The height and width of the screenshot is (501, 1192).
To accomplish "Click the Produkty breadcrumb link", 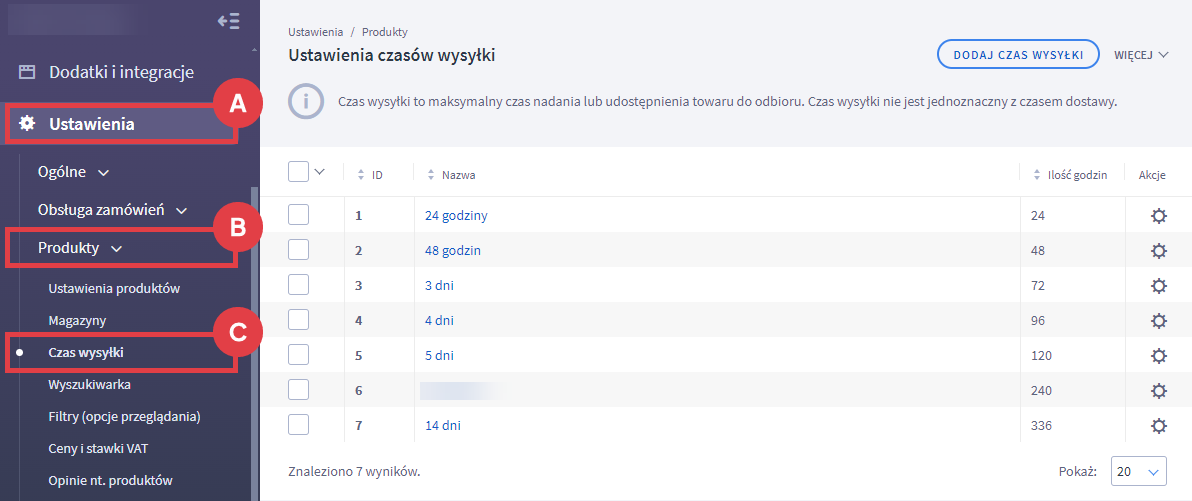I will click(385, 32).
